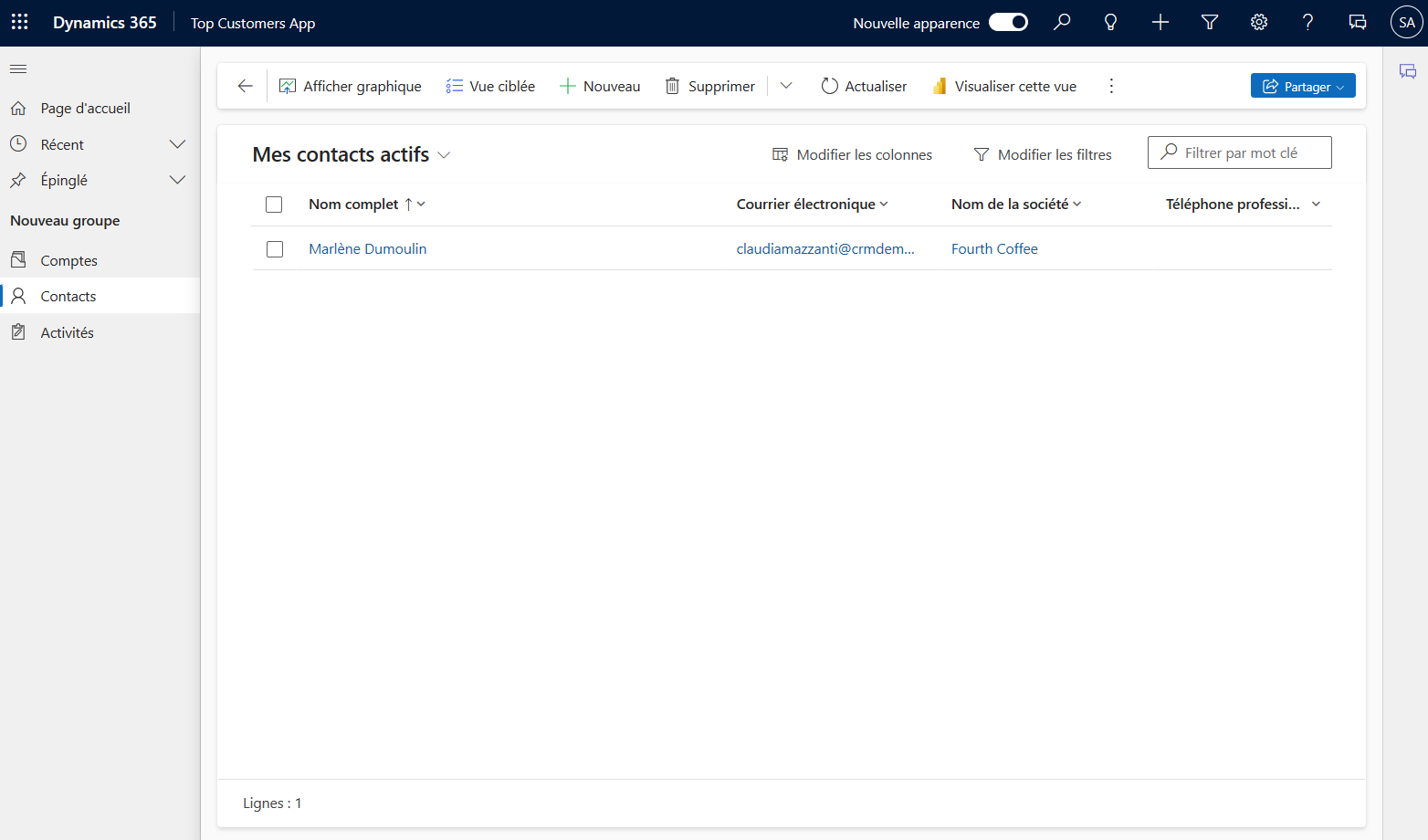1428x840 pixels.
Task: Click Supprimer in command bar
Action: [x=710, y=86]
